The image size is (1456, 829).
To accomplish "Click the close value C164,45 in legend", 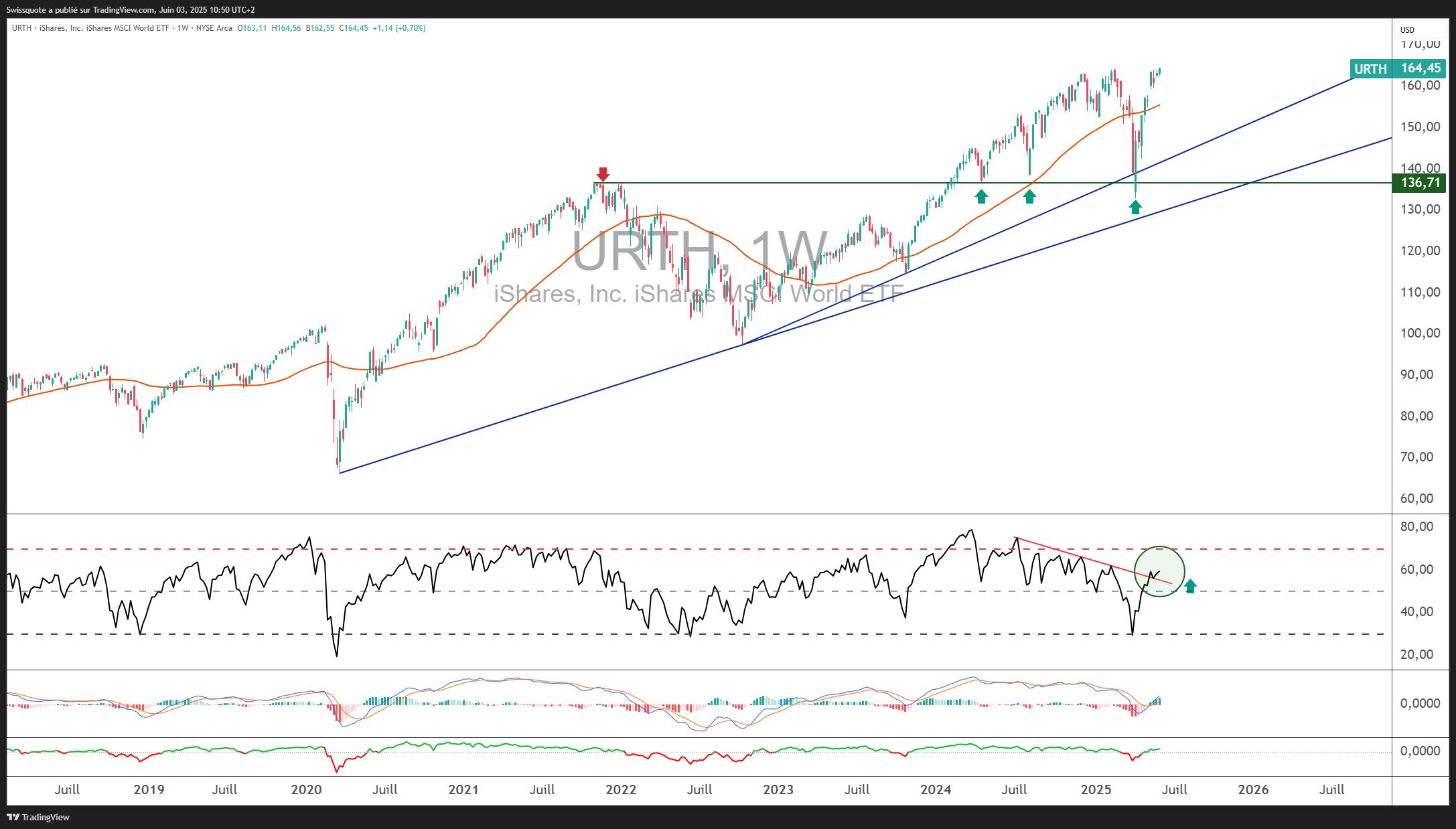I will pos(354,28).
